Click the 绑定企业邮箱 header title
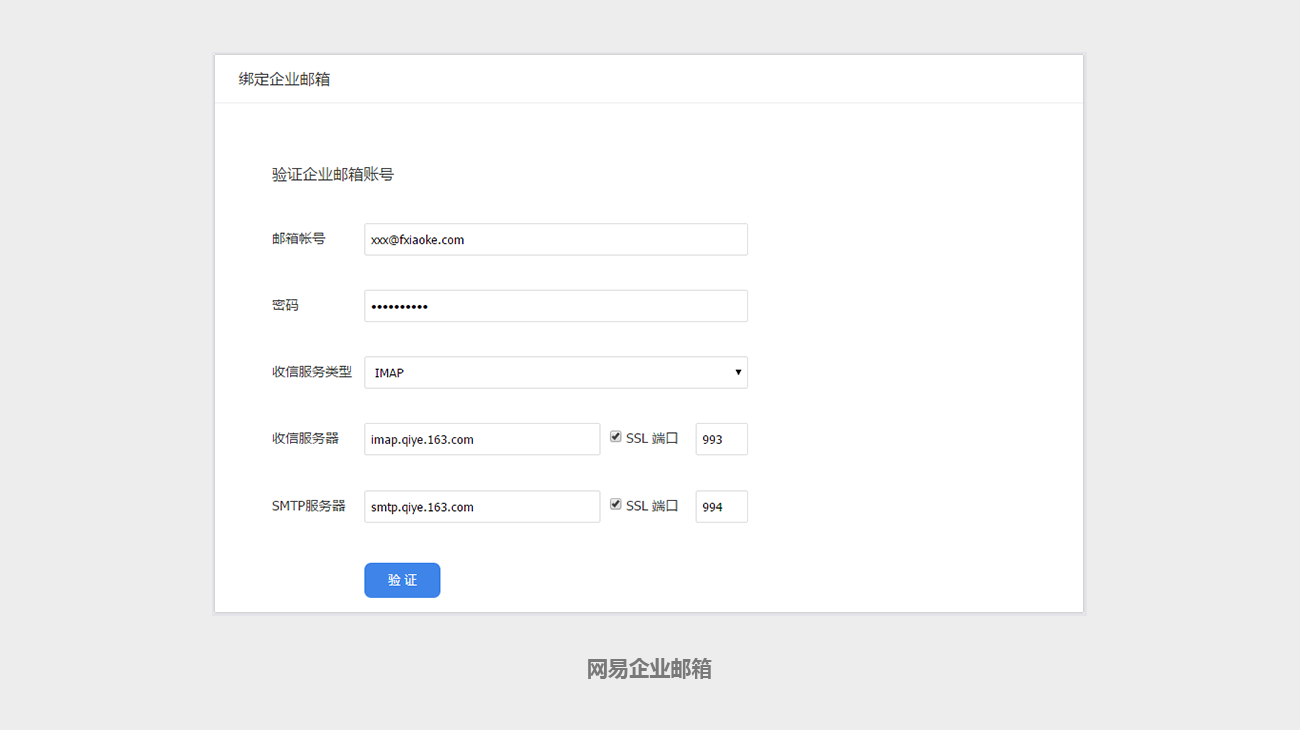The height and width of the screenshot is (730, 1300). [284, 79]
